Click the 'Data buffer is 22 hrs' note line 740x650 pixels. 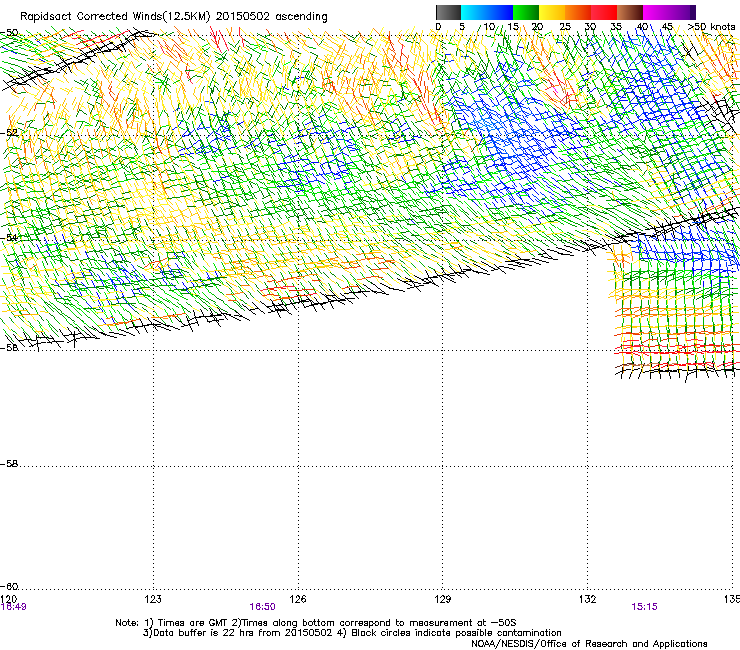(352, 633)
